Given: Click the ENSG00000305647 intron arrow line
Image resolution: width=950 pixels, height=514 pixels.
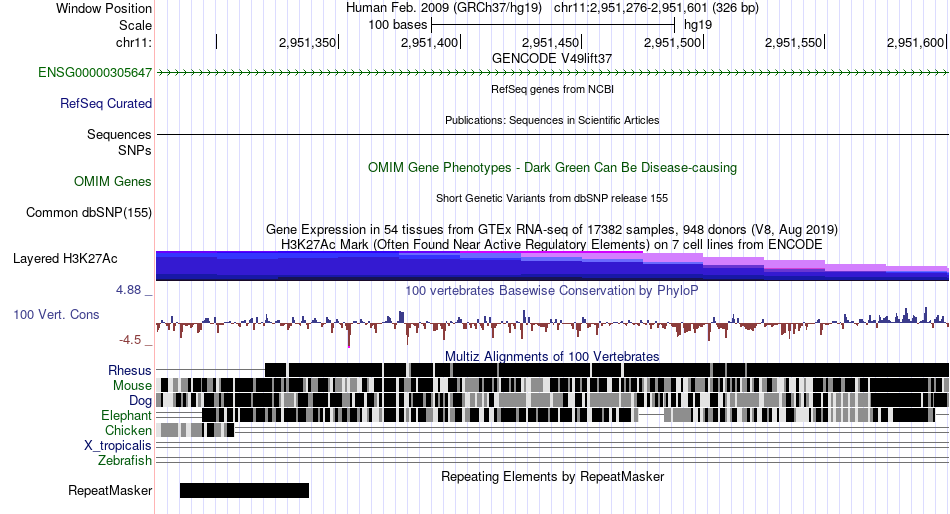Looking at the screenshot, I should (x=552, y=73).
